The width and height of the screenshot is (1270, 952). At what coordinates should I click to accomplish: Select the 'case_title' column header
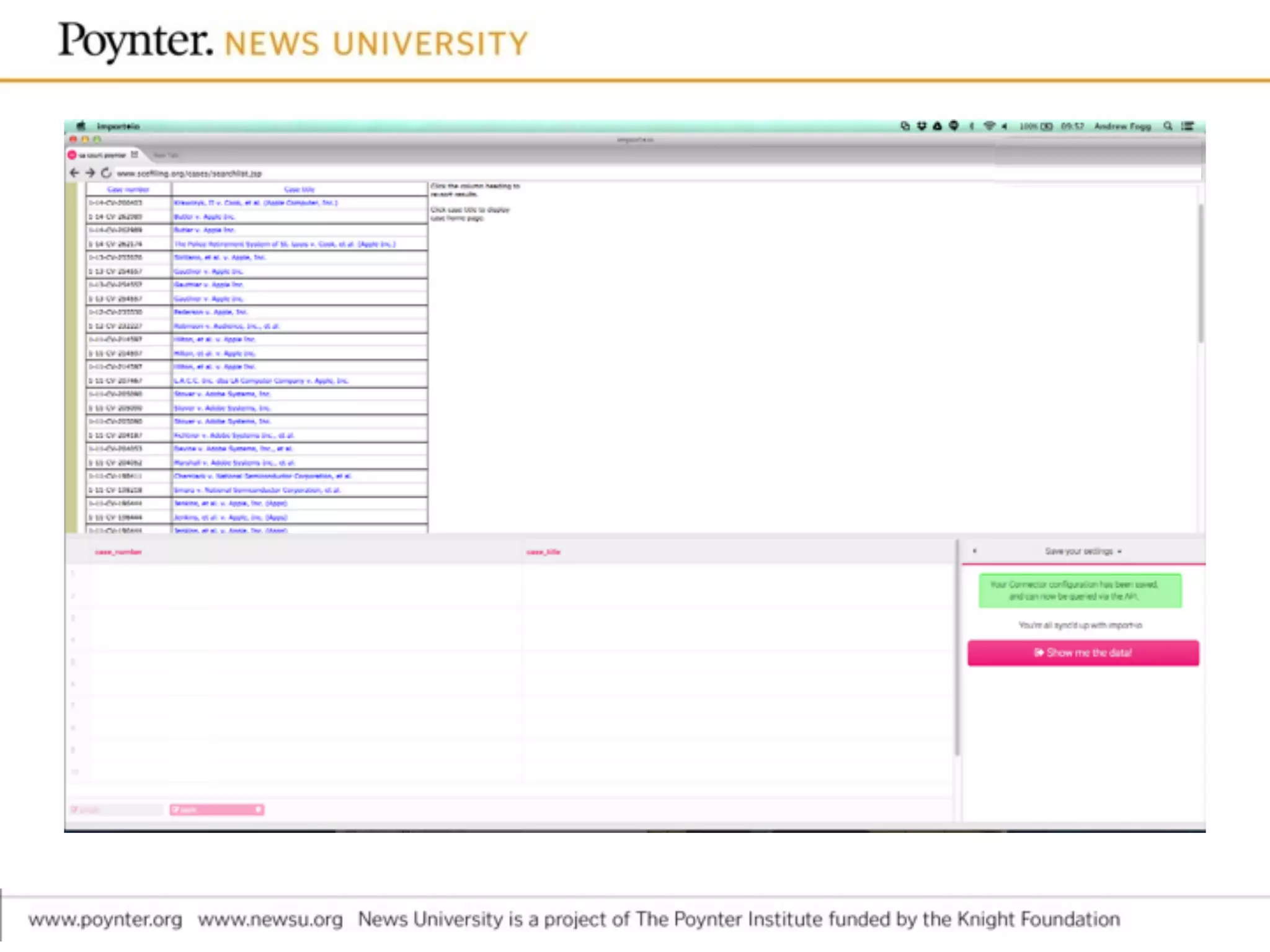[543, 552]
